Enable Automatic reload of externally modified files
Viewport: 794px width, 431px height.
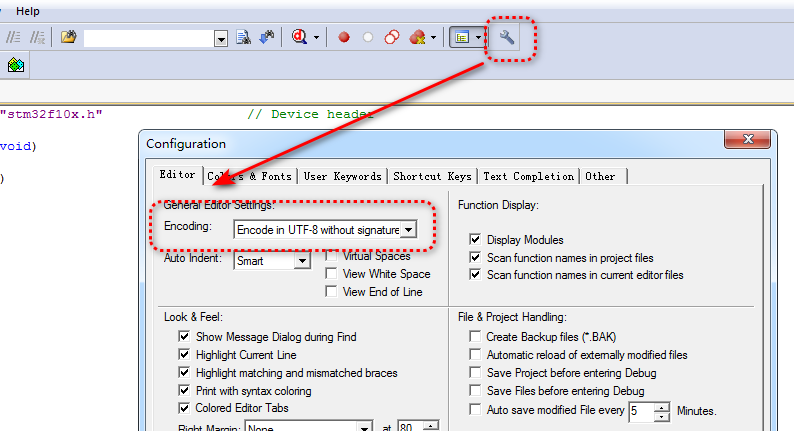pos(475,355)
